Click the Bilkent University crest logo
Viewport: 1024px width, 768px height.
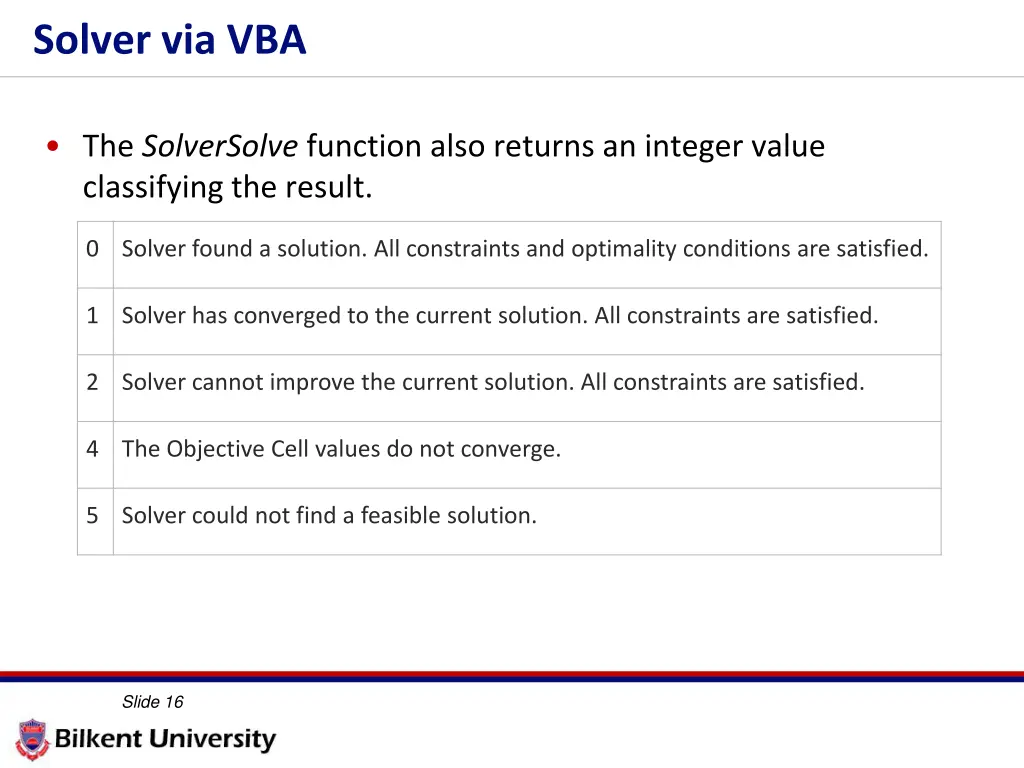pos(33,739)
